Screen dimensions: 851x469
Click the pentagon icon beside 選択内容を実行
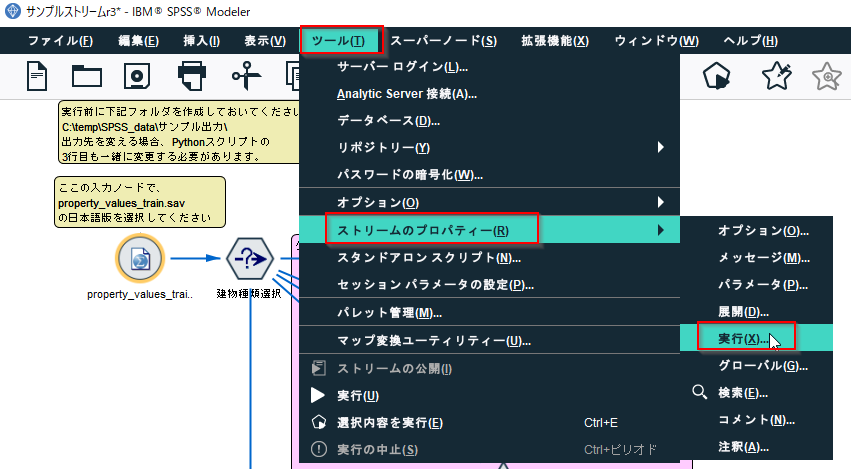(319, 422)
